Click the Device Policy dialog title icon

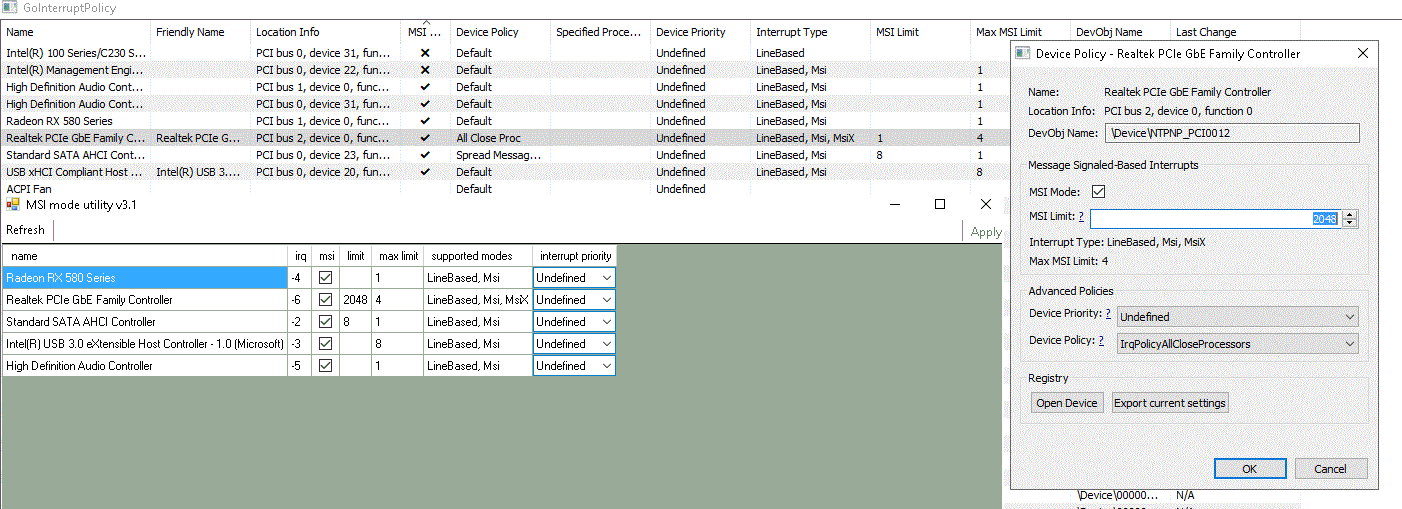(1022, 53)
